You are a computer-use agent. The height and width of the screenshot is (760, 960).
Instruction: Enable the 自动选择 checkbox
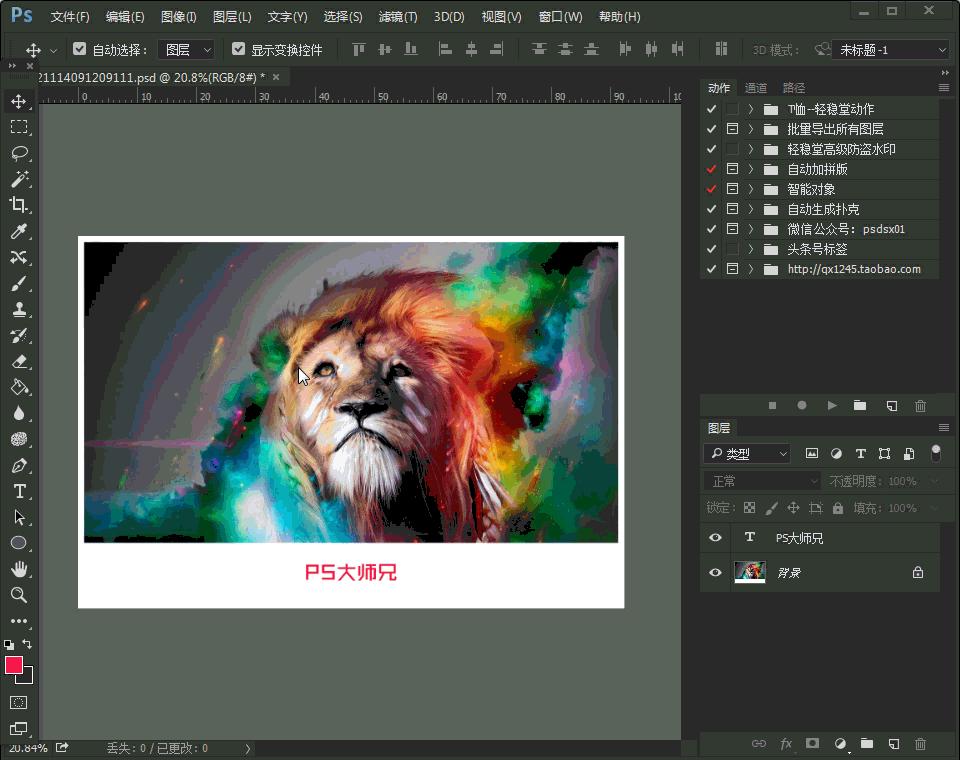tap(80, 48)
